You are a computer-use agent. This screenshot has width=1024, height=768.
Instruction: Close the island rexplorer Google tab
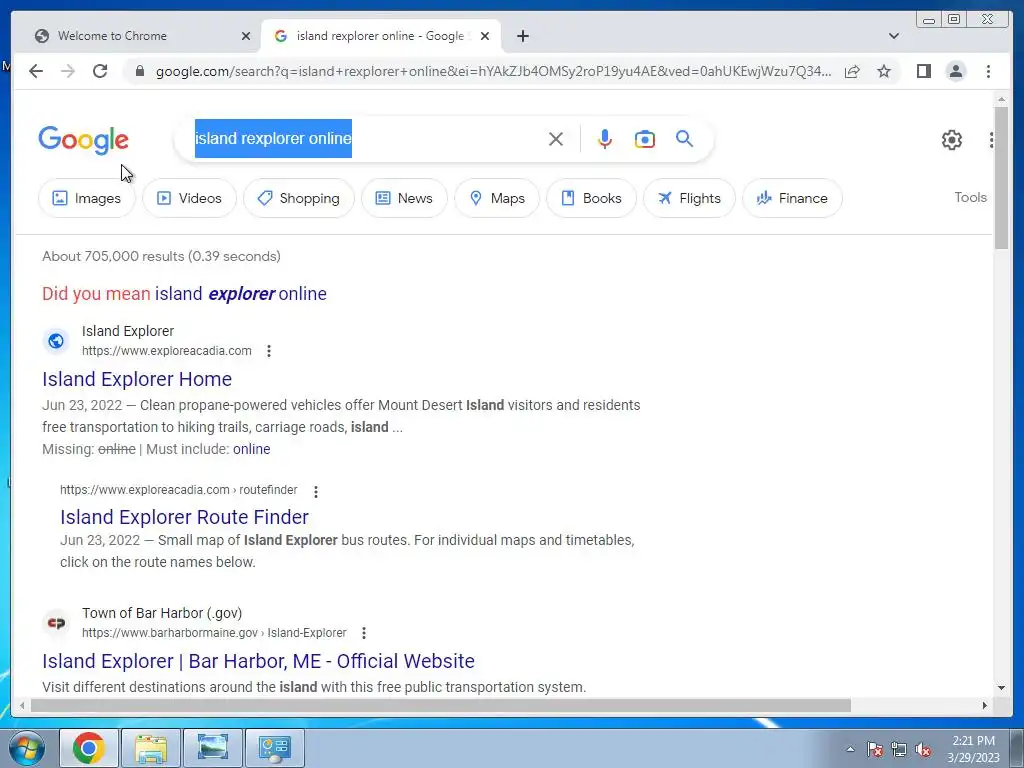tap(485, 36)
